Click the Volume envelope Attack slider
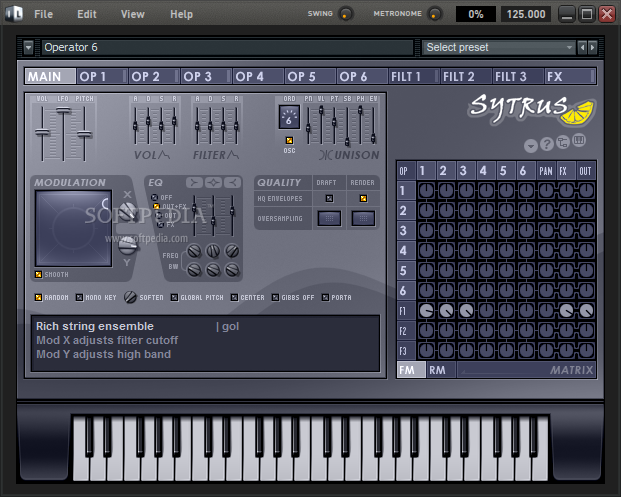Screen dimensions: 621x497 click(x=135, y=126)
